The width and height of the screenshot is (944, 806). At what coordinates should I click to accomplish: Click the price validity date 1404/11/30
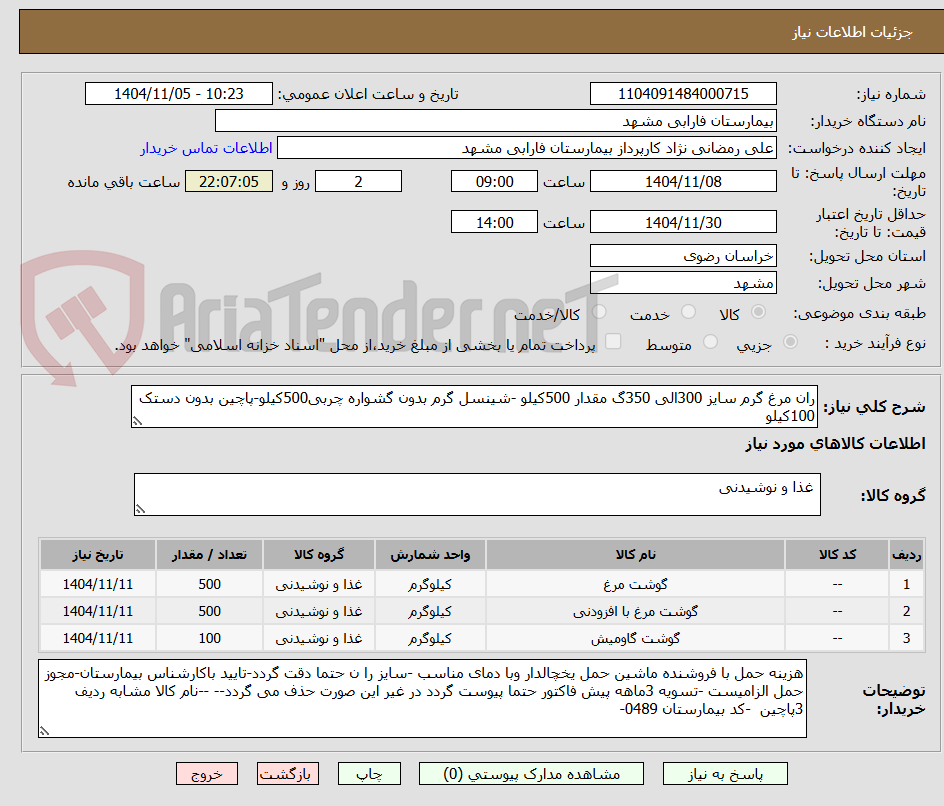click(x=683, y=222)
